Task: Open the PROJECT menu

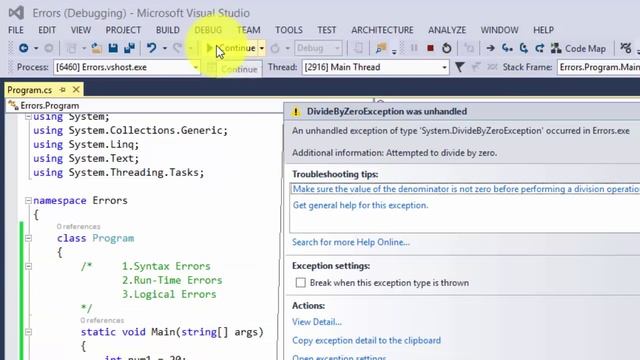Action: pyautogui.click(x=123, y=30)
